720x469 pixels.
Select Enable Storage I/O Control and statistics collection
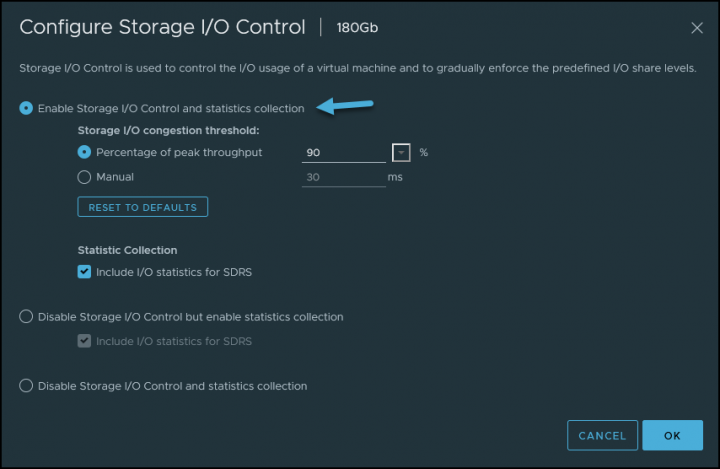coord(26,108)
